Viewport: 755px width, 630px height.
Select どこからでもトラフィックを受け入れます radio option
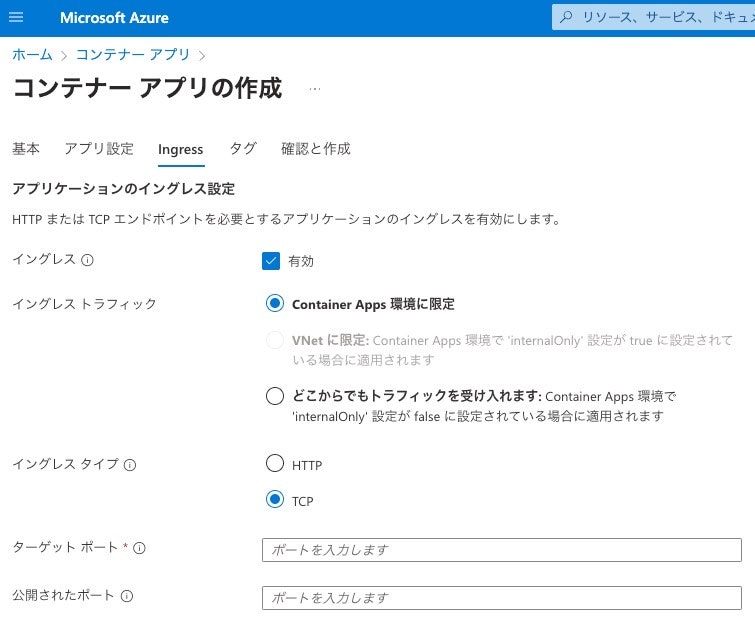tap(274, 396)
